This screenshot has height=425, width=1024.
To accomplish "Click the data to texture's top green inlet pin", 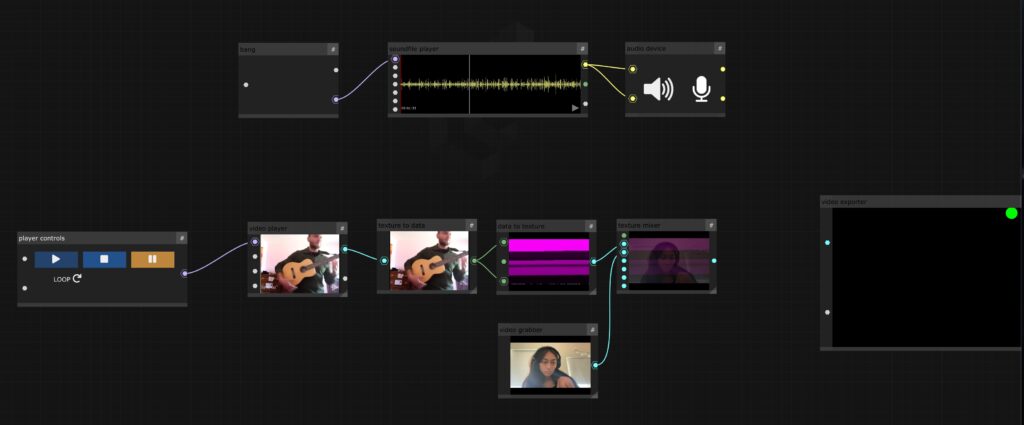I will (504, 242).
